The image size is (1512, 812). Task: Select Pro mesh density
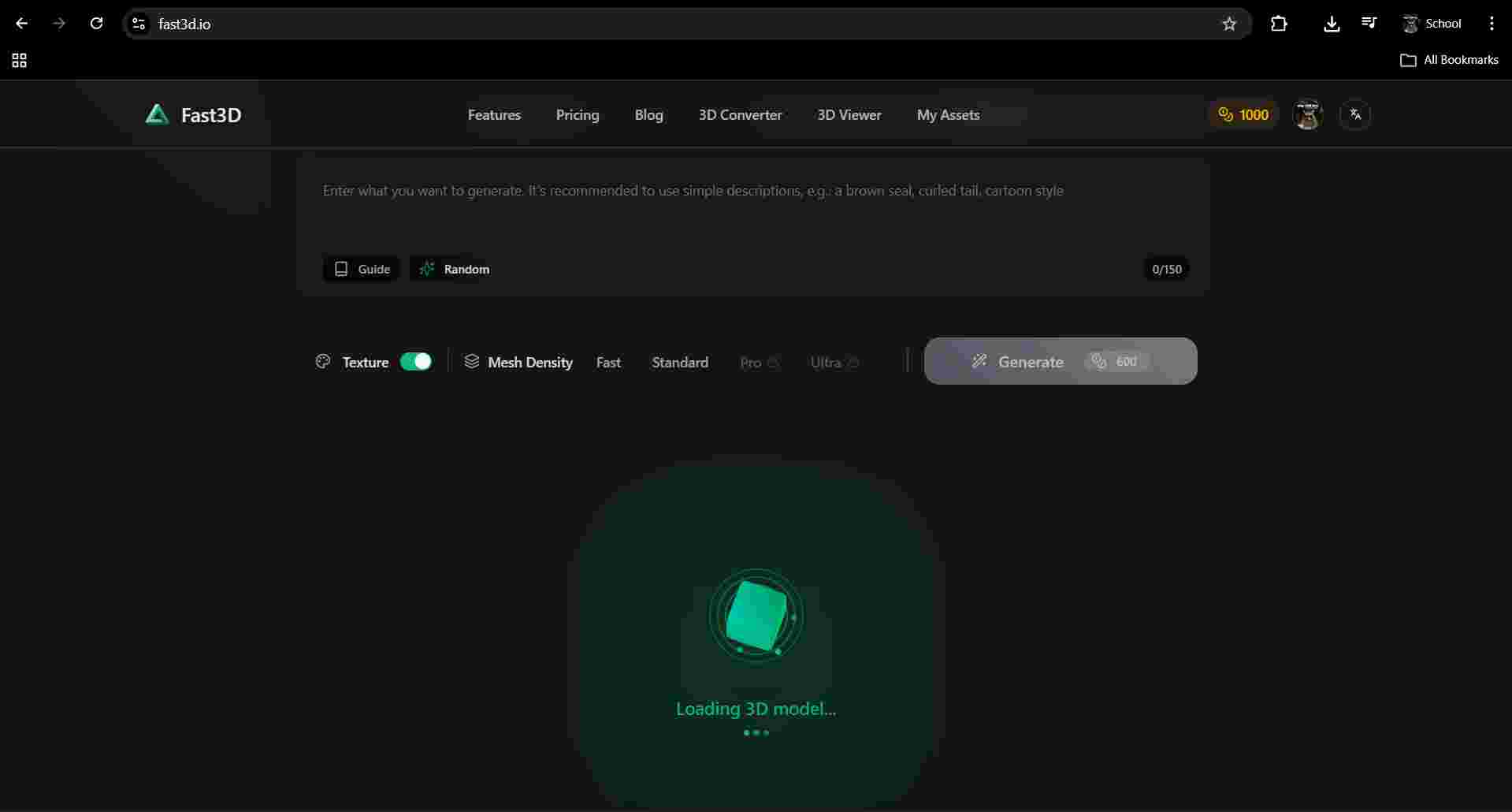(759, 362)
